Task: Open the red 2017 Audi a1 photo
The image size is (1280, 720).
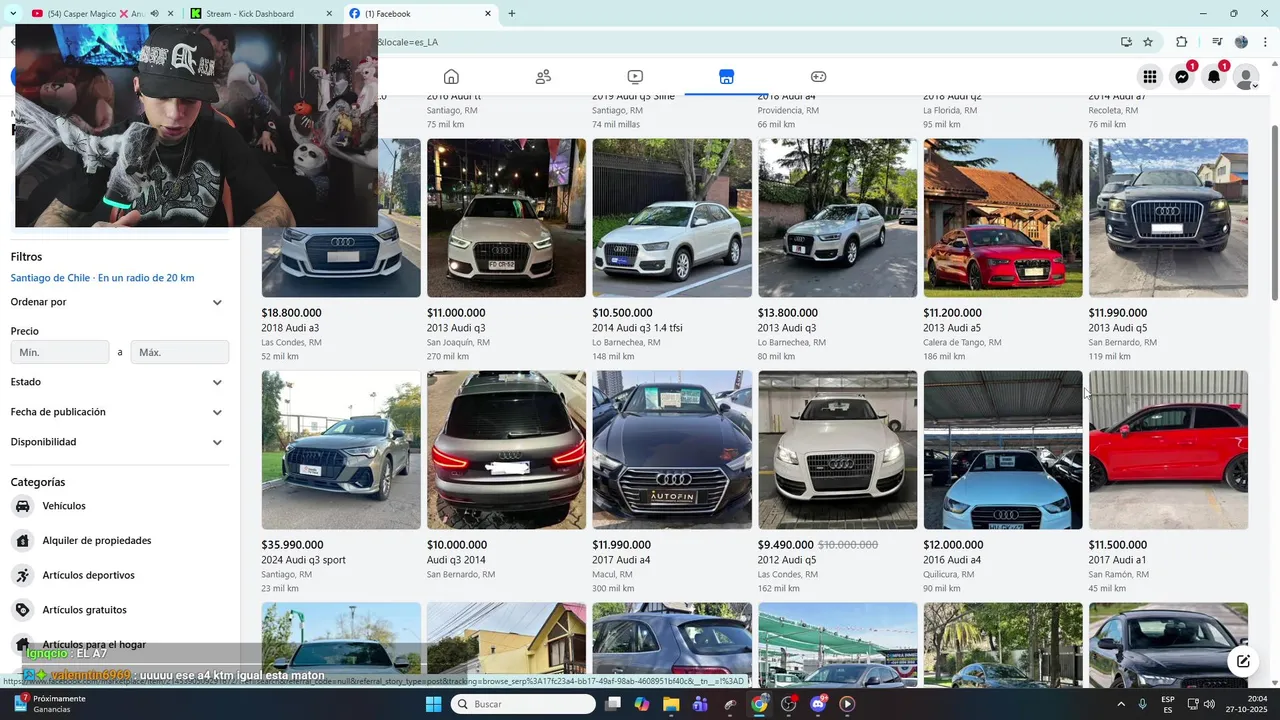Action: (1168, 450)
